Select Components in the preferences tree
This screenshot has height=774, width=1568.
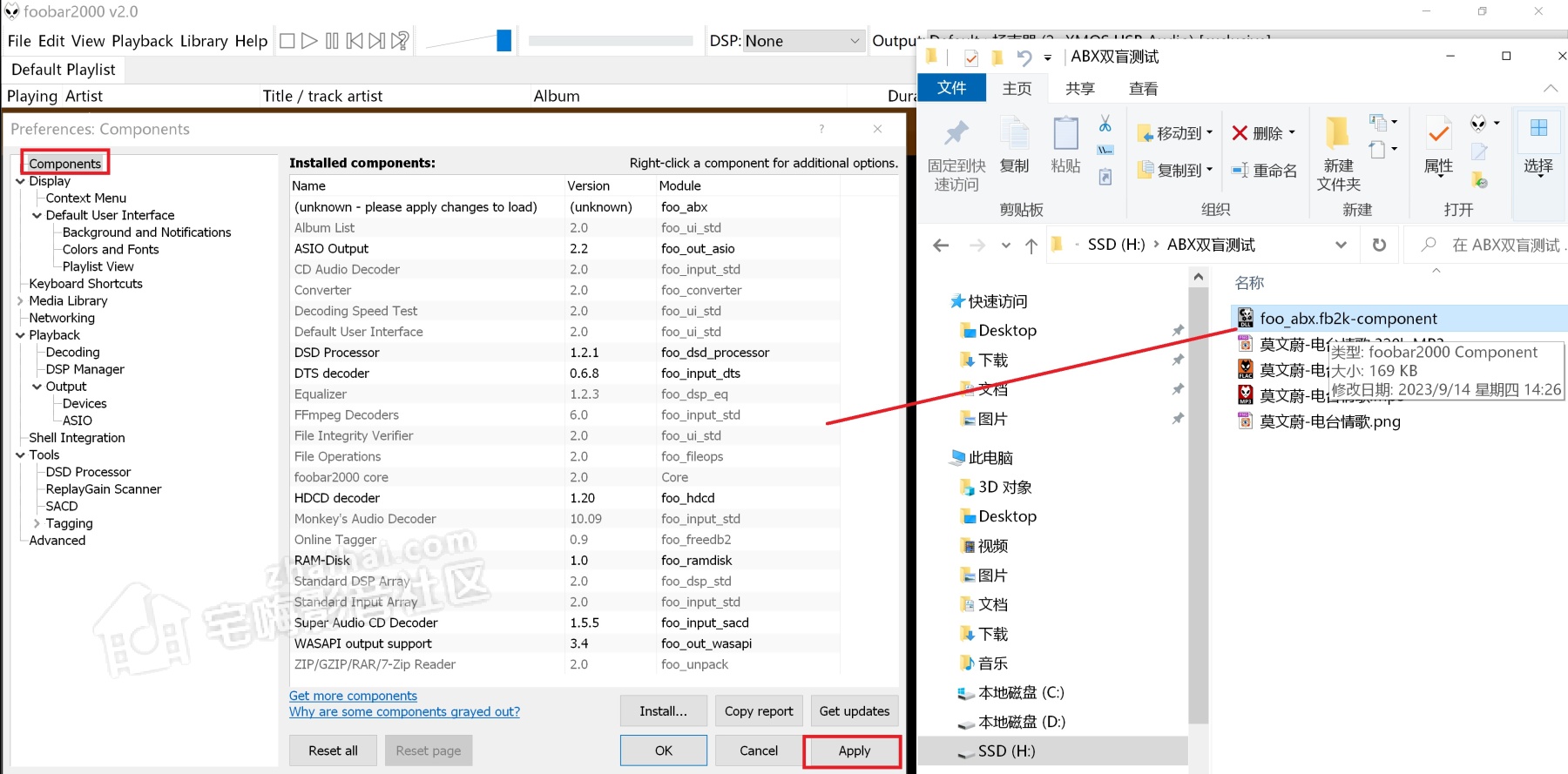click(65, 164)
